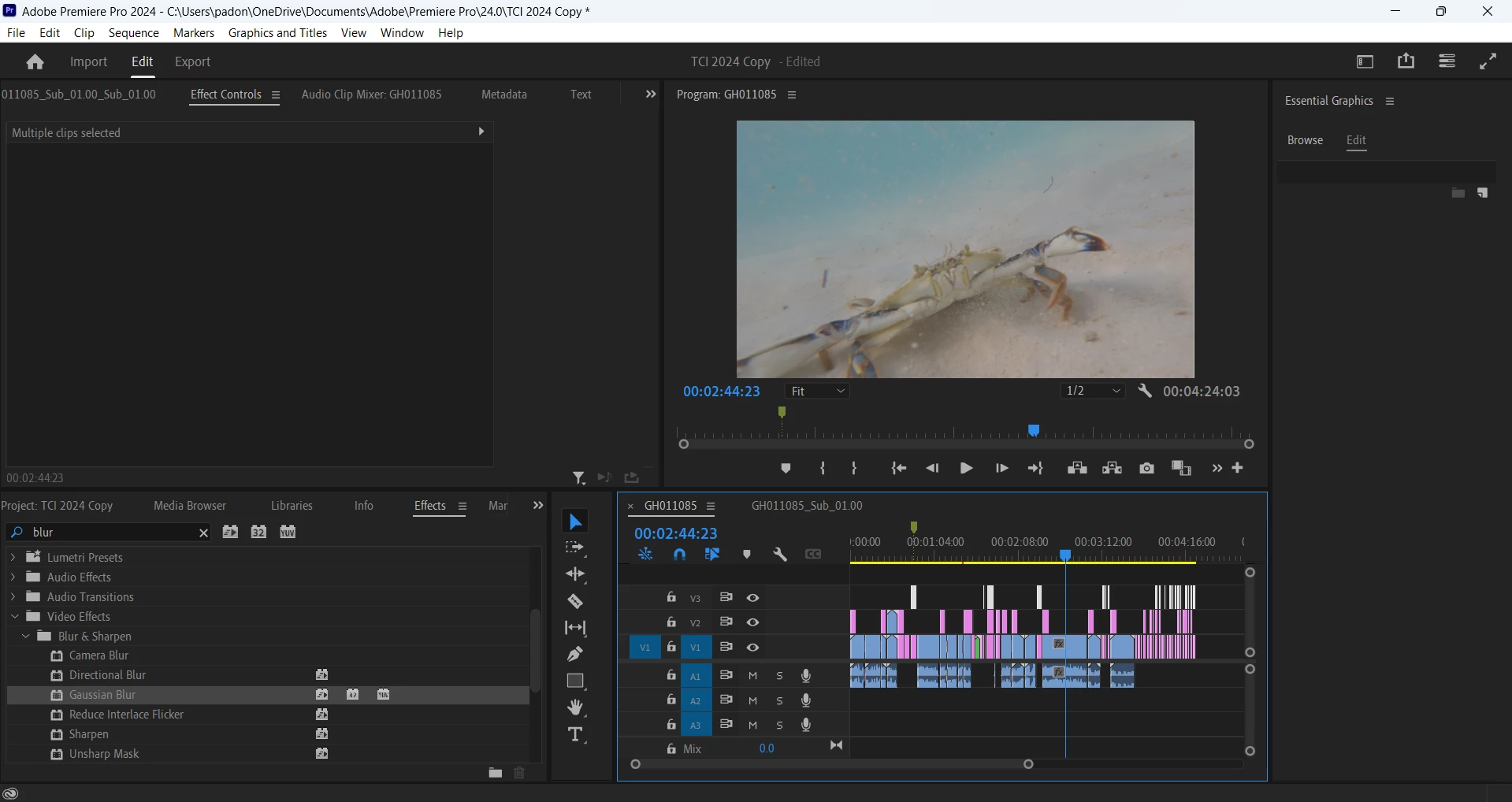
Task: Open timeline display settings wrench
Action: [x=780, y=555]
